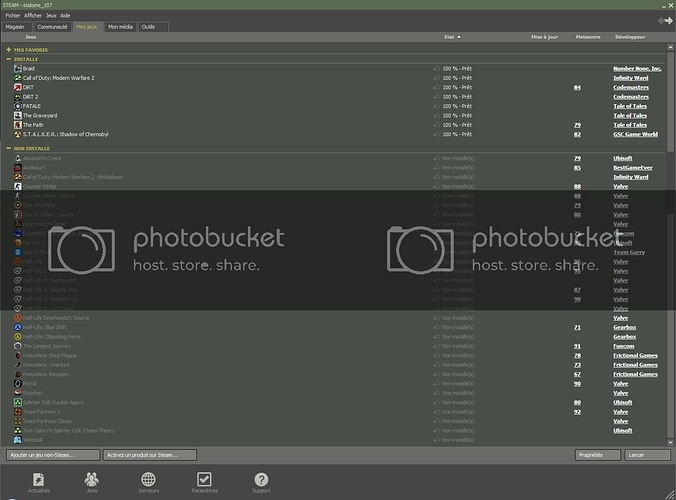Collapse the NON INSTALLE section
Viewport: 676px width, 500px height.
point(9,148)
